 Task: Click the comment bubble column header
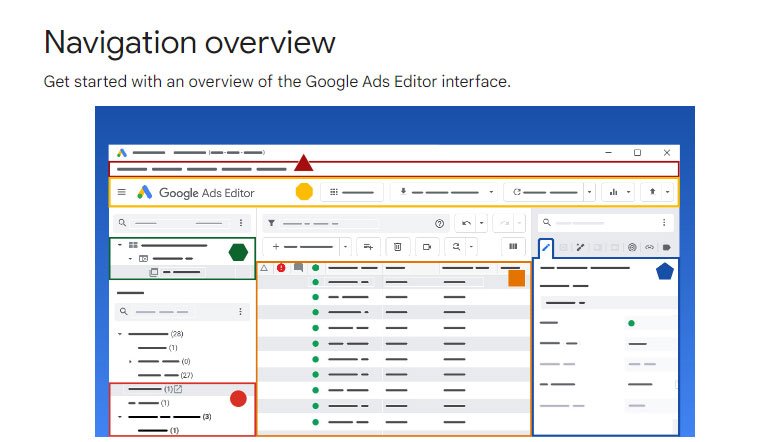tap(298, 267)
